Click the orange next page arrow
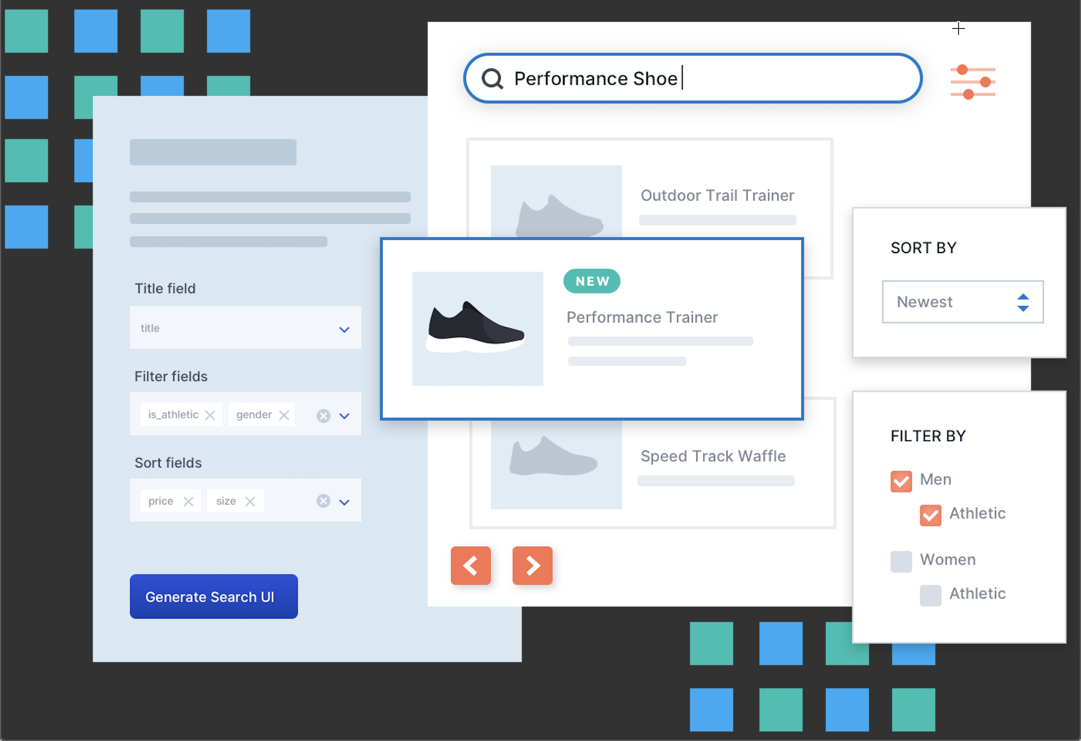Screen dimensions: 1081x741 (532, 565)
